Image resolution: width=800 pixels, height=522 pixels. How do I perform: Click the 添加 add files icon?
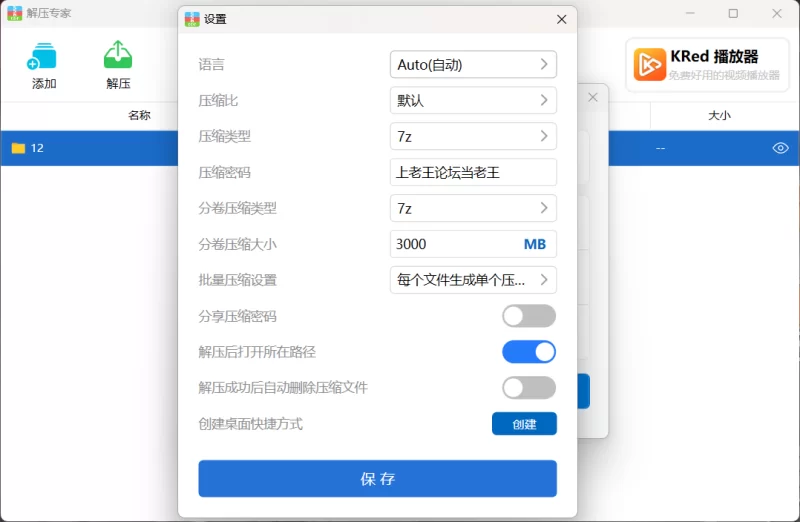pos(42,56)
